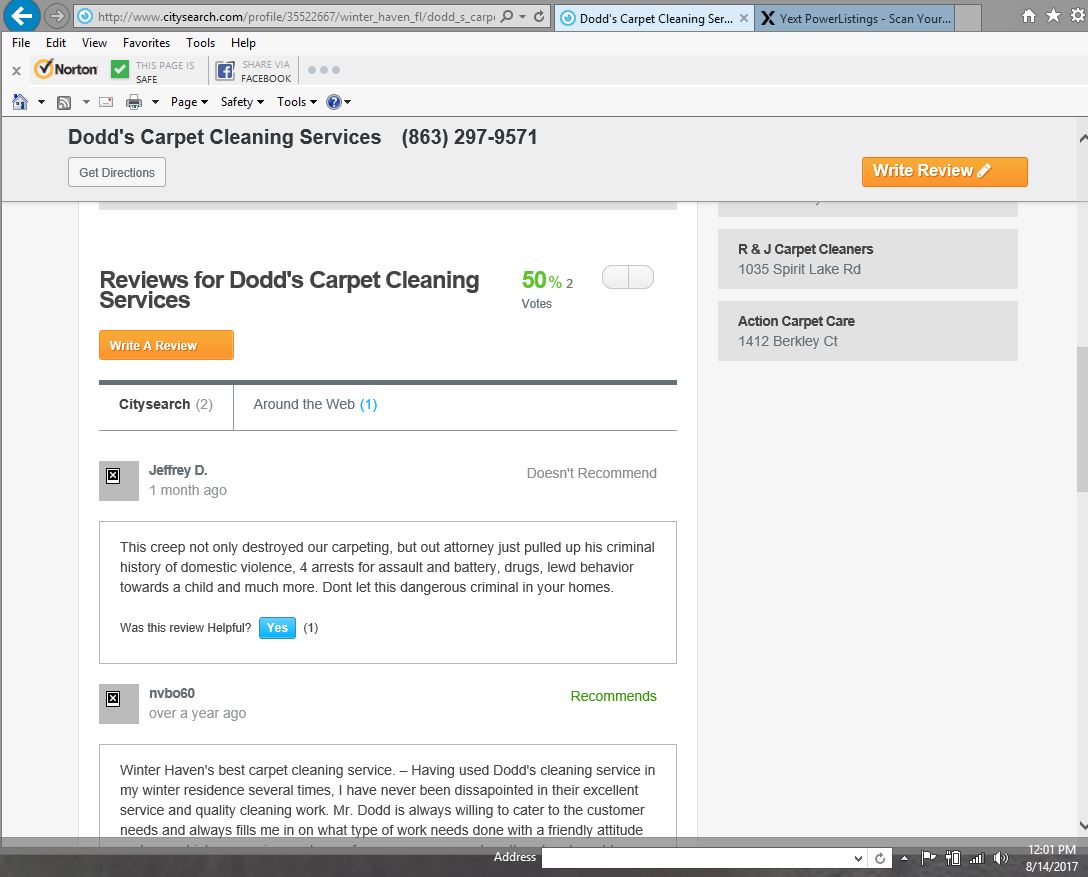Viewport: 1088px width, 877px height.
Task: Click the Write A Review button
Action: [x=167, y=346]
